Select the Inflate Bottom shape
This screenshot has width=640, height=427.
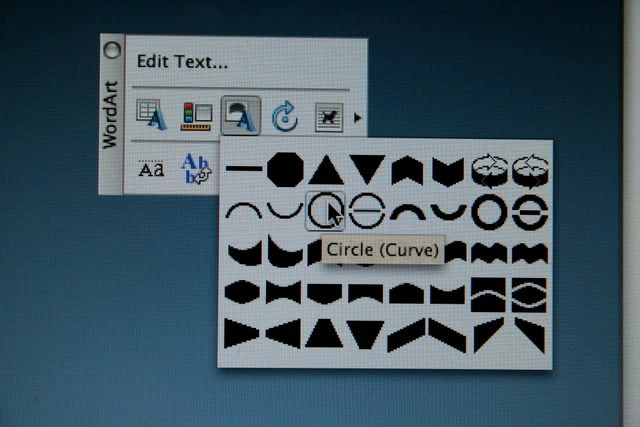(x=325, y=294)
